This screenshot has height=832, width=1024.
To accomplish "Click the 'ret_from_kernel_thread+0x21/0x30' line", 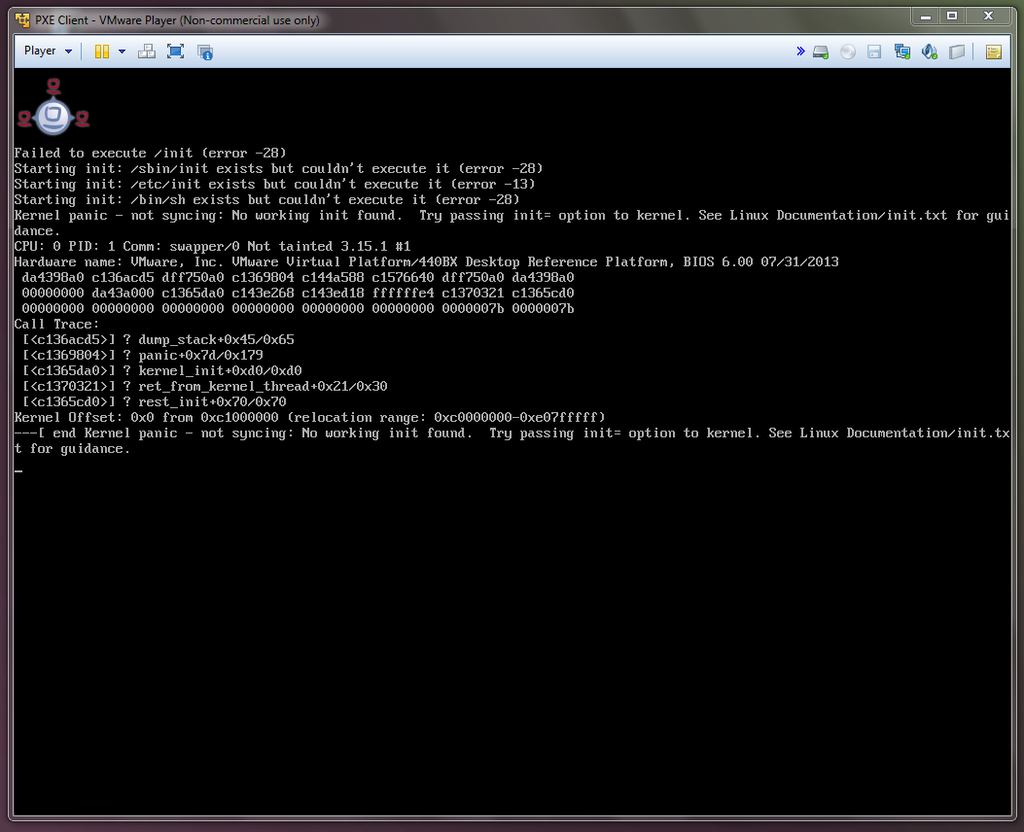I will click(204, 386).
